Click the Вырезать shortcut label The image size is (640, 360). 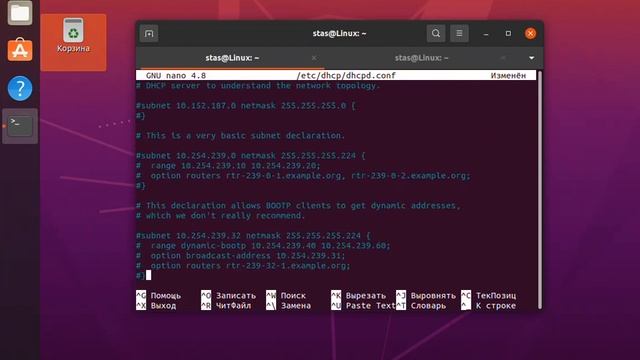click(x=366, y=296)
